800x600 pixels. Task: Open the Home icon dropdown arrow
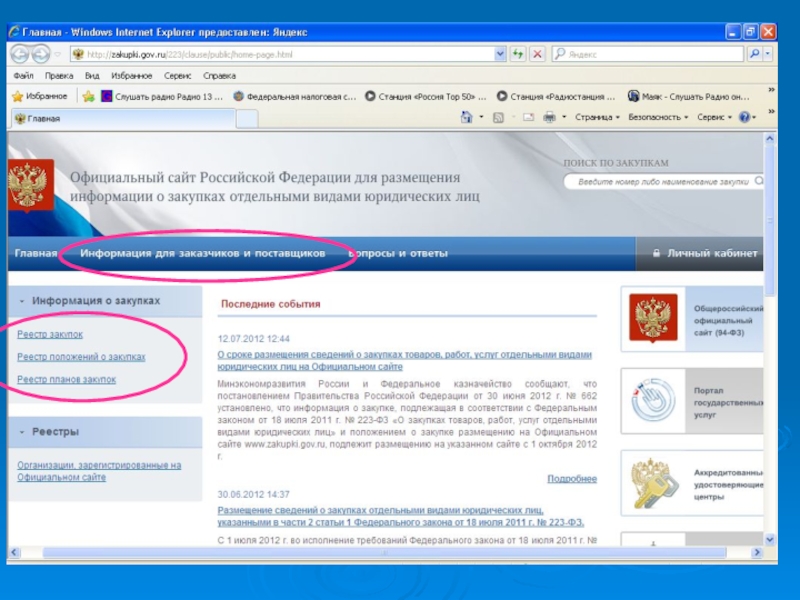click(x=481, y=117)
